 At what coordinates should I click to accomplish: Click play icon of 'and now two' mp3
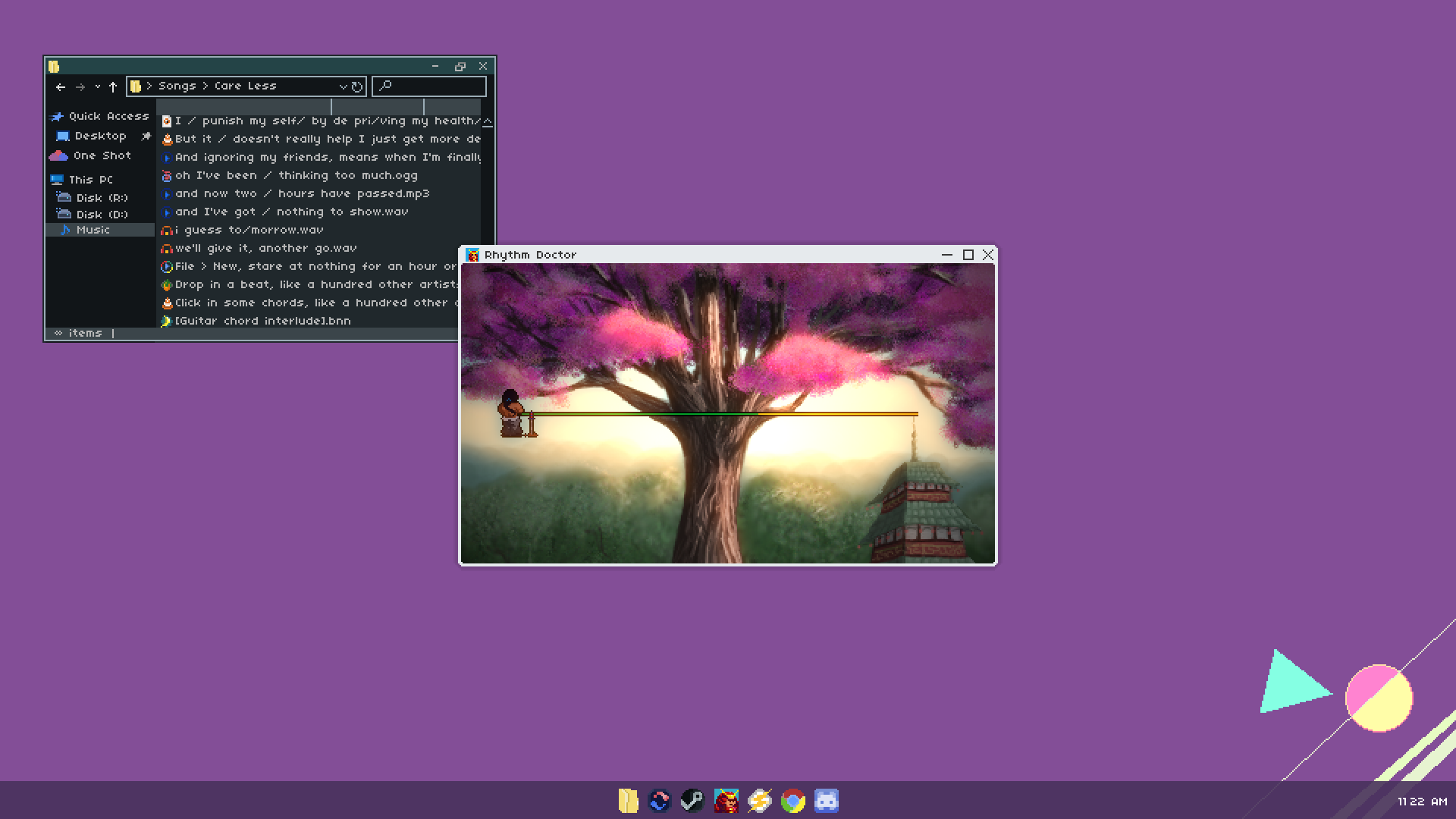point(167,194)
